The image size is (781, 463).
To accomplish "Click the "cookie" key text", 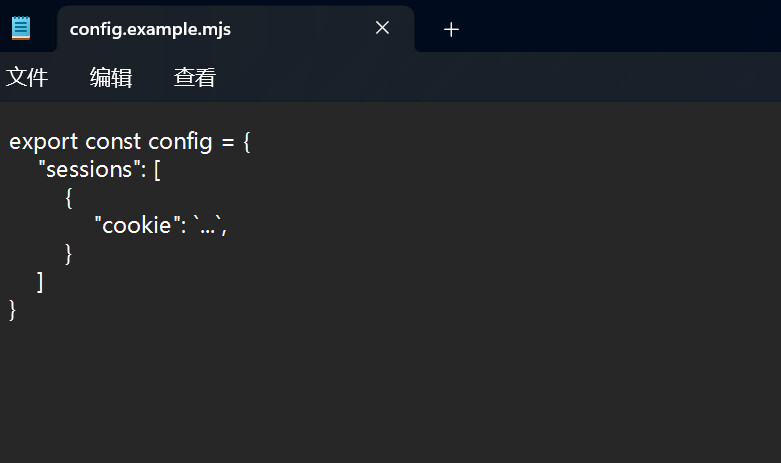I will coord(133,225).
